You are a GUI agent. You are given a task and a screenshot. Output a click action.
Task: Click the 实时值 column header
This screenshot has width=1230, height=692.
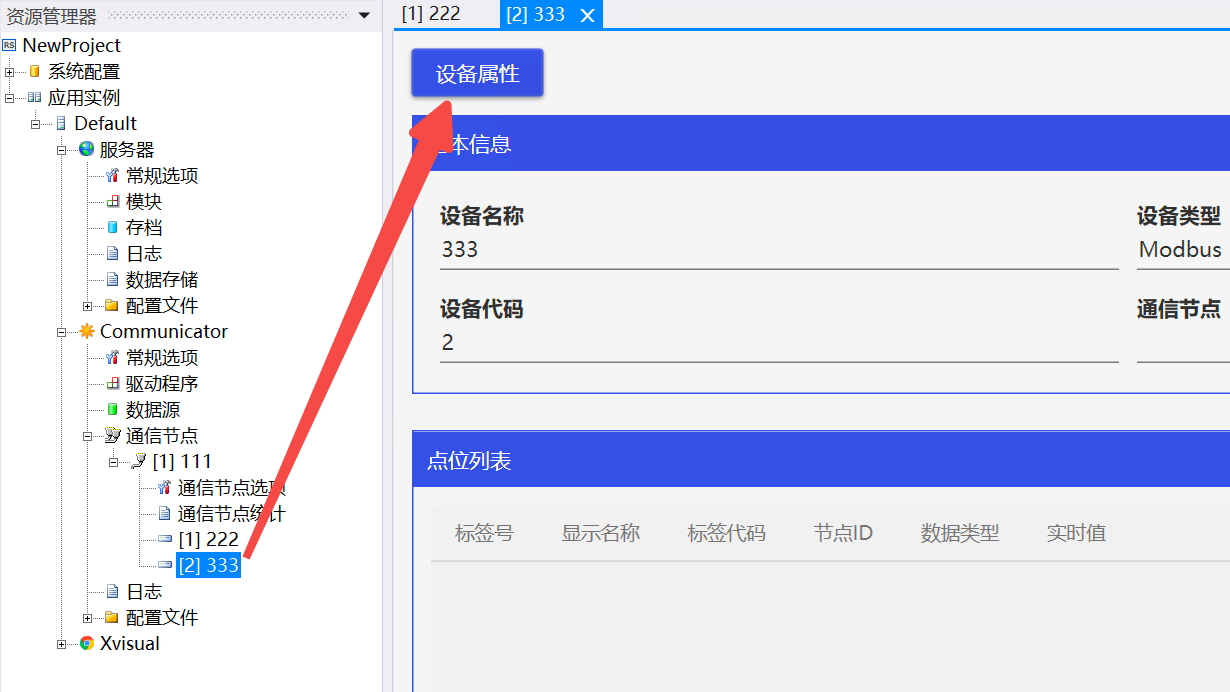(x=1076, y=533)
